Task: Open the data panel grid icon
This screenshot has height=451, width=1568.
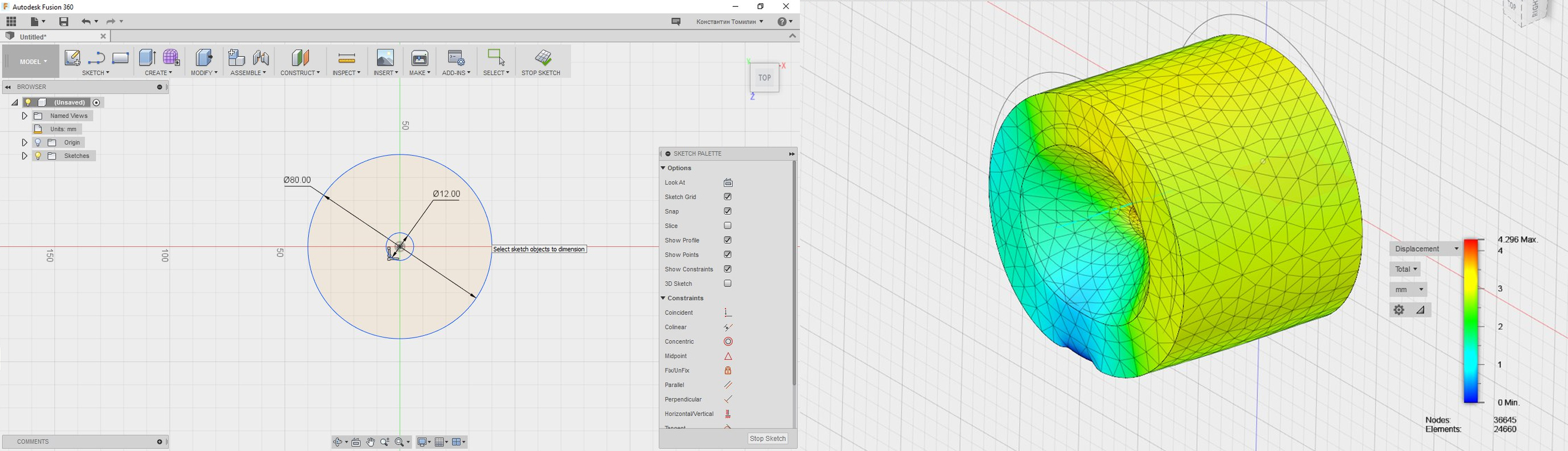Action: 11,22
